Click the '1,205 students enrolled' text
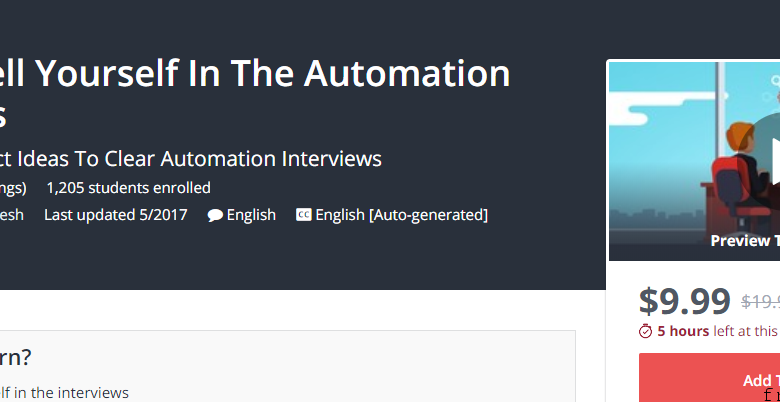 (x=128, y=188)
